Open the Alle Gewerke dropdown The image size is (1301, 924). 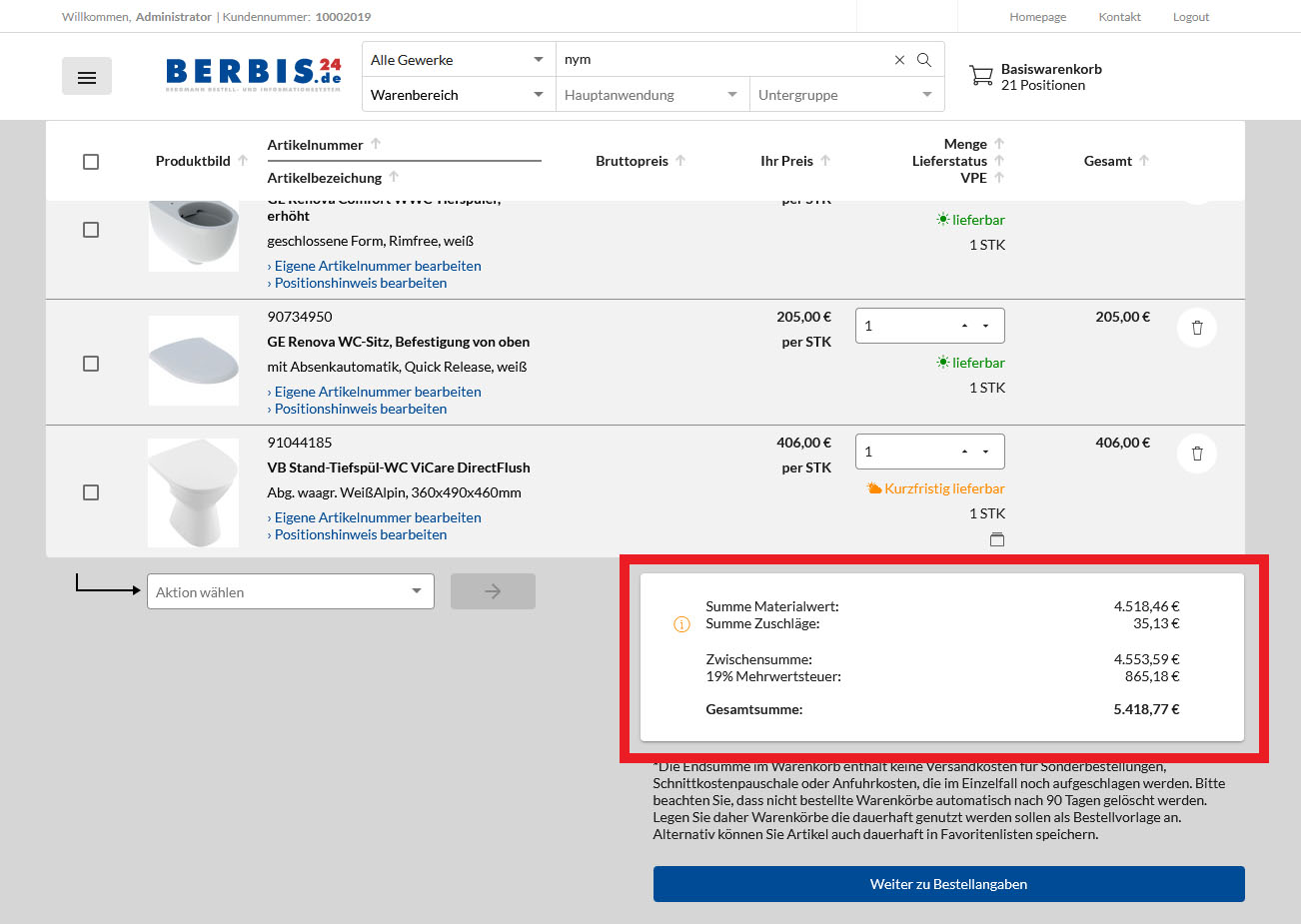(459, 60)
